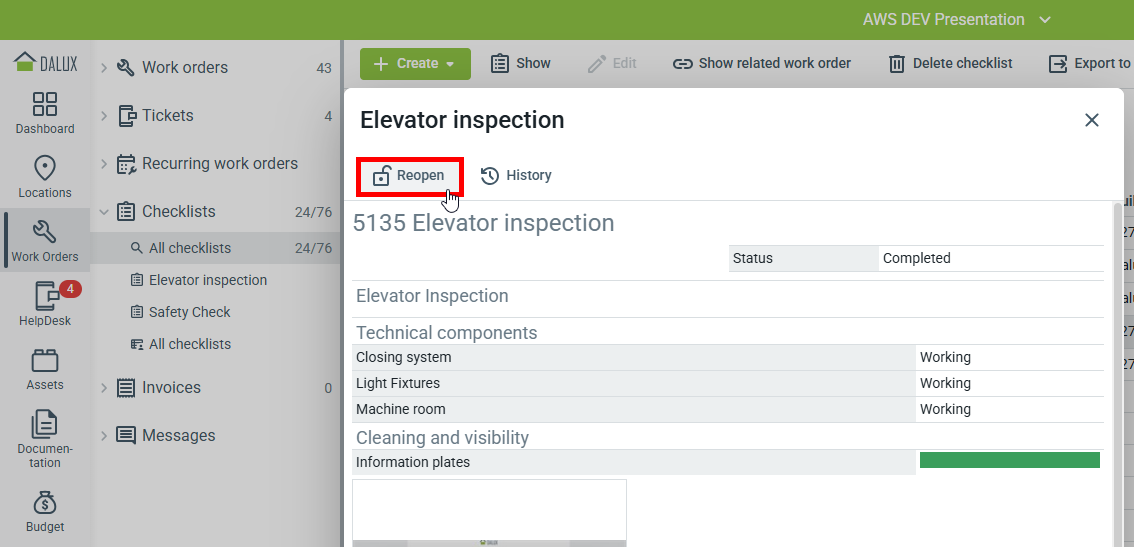Go to Locations in sidebar
Image resolution: width=1134 pixels, height=547 pixels.
click(45, 177)
